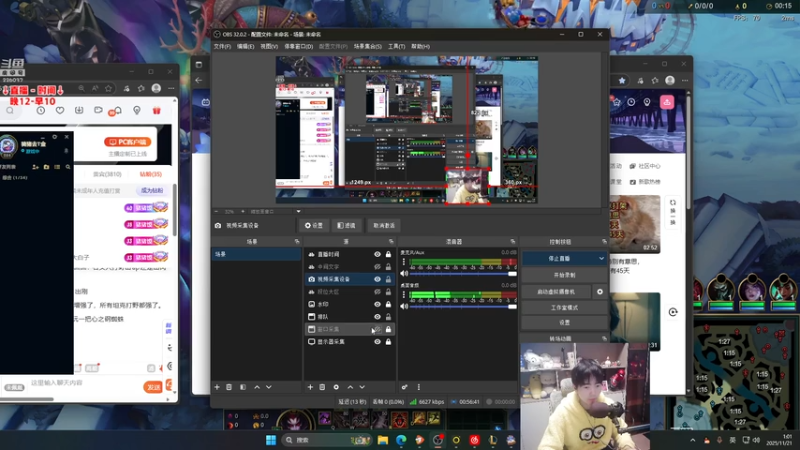Click Windows taskbar search box
800x450 pixels.
pyautogui.click(x=327, y=440)
